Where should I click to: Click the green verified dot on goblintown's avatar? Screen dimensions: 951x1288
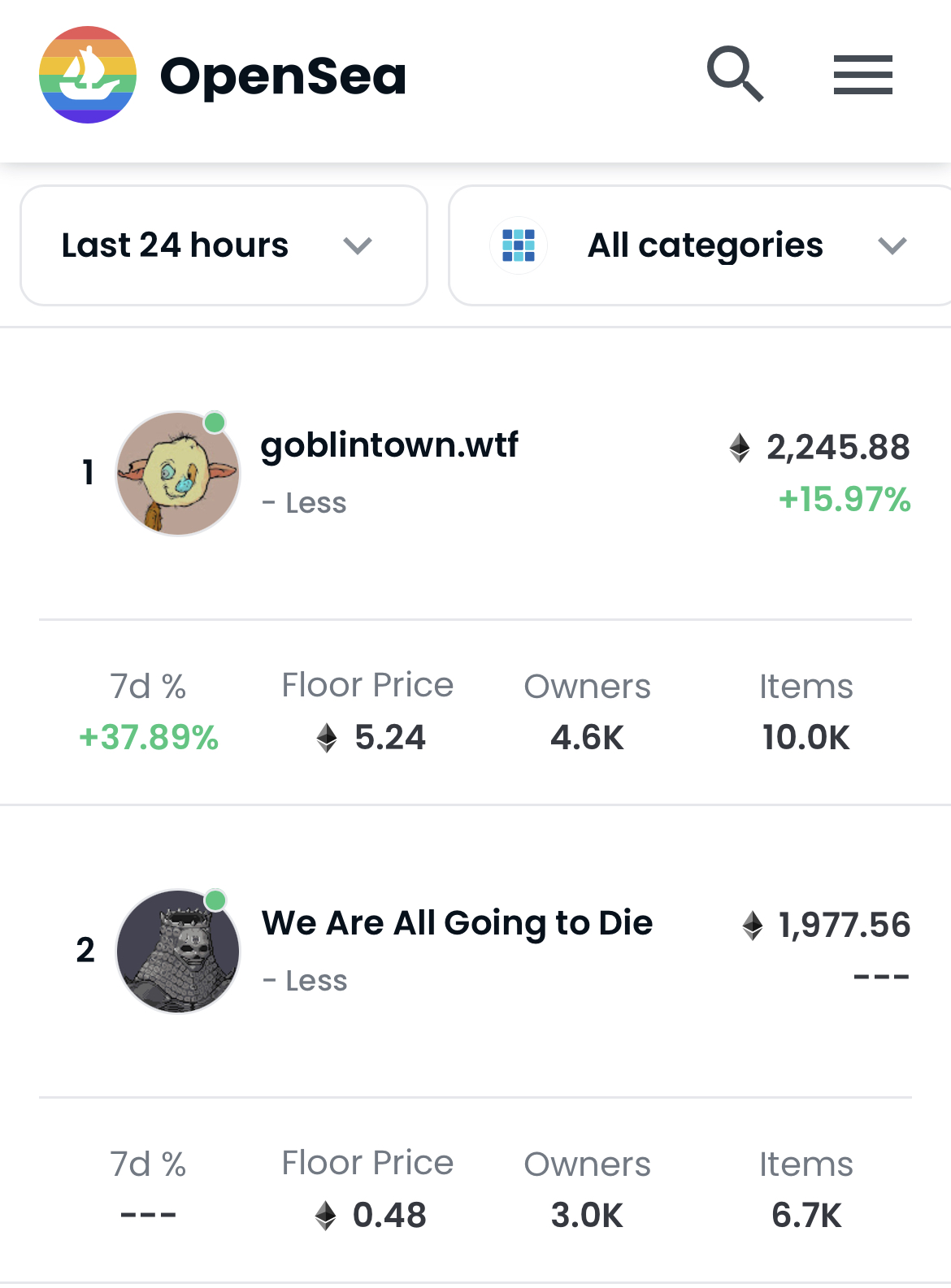[x=214, y=422]
